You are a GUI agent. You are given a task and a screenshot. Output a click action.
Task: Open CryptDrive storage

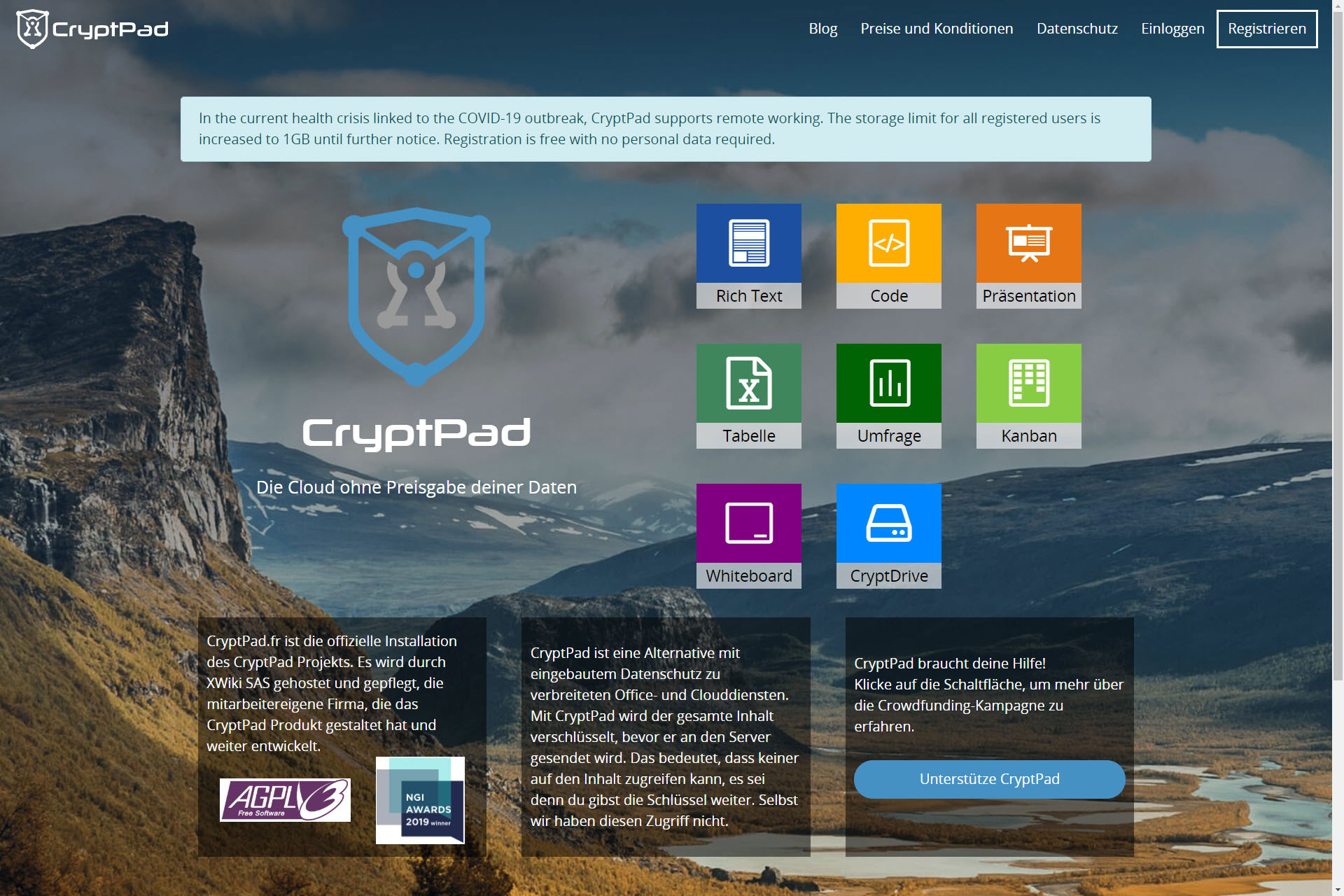(889, 537)
